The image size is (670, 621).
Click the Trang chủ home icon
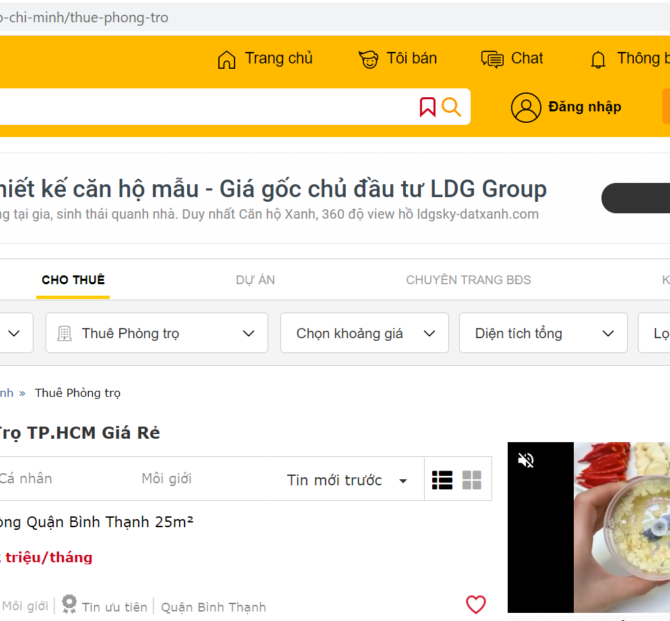pyautogui.click(x=227, y=60)
